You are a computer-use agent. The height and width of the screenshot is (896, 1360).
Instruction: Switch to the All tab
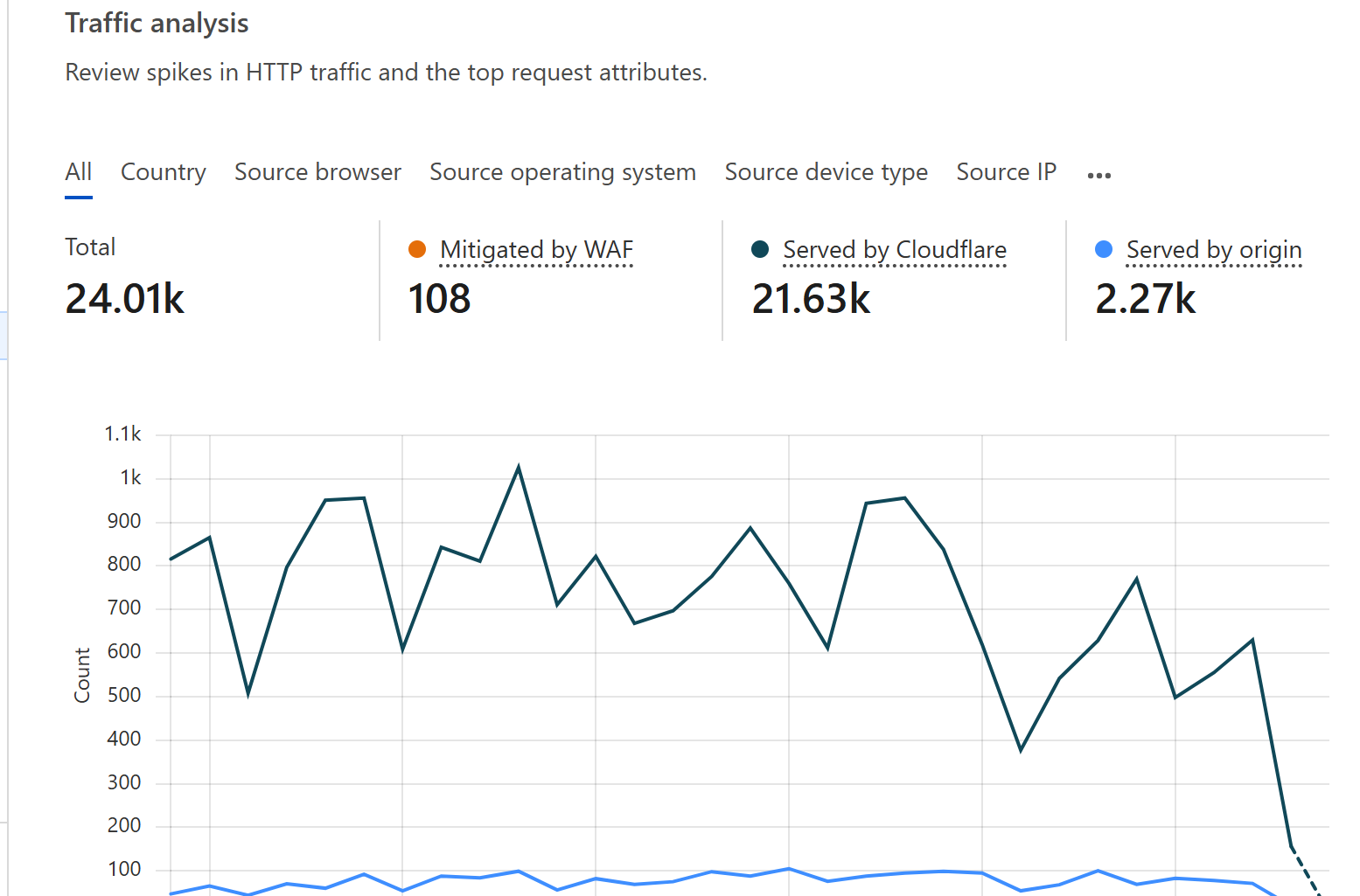click(78, 172)
